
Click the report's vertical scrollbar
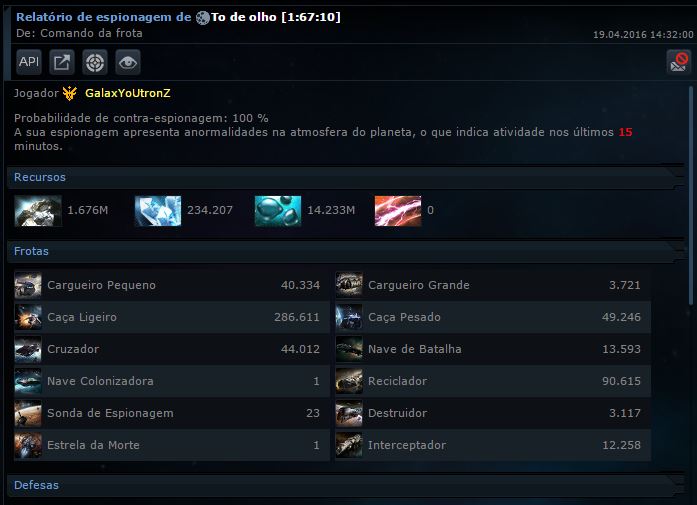(691, 196)
